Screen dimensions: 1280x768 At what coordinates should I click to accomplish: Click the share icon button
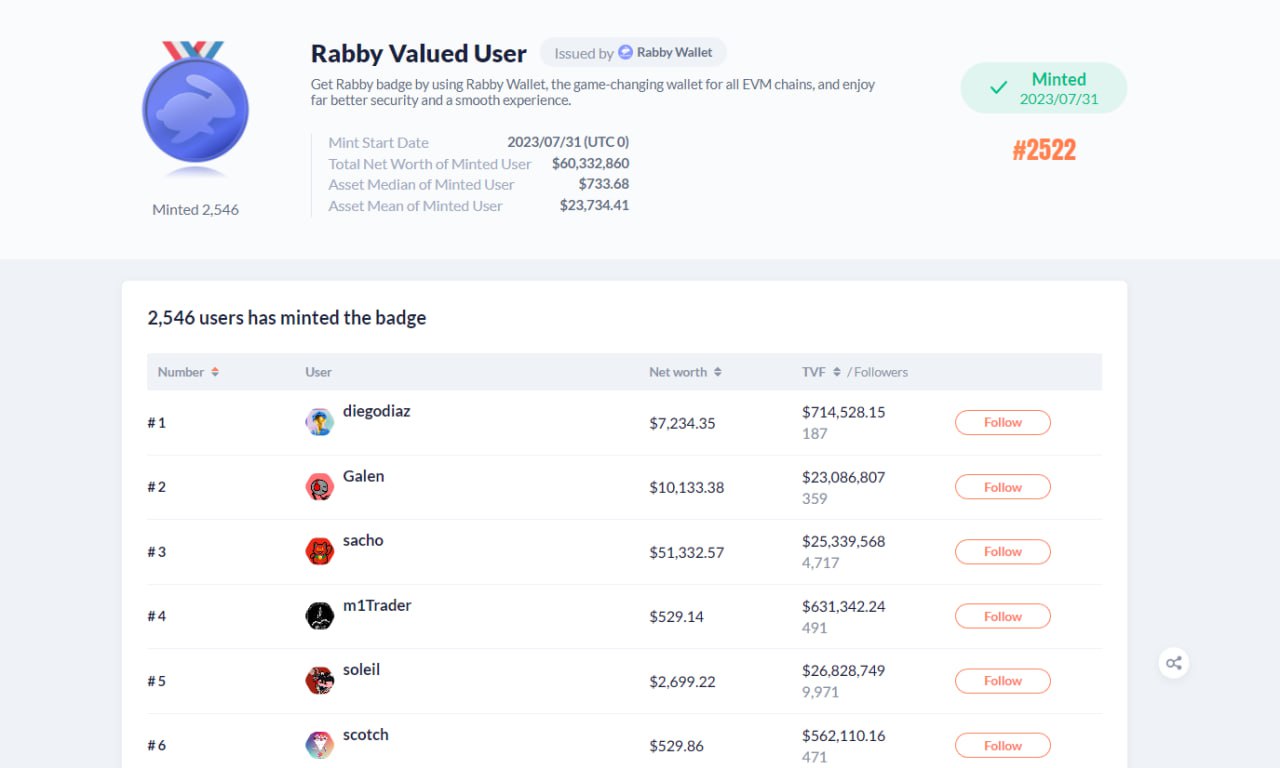coord(1174,663)
